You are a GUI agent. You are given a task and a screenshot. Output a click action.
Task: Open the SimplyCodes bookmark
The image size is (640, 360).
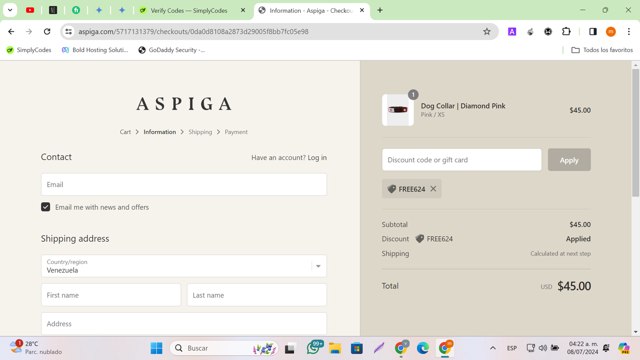point(29,50)
